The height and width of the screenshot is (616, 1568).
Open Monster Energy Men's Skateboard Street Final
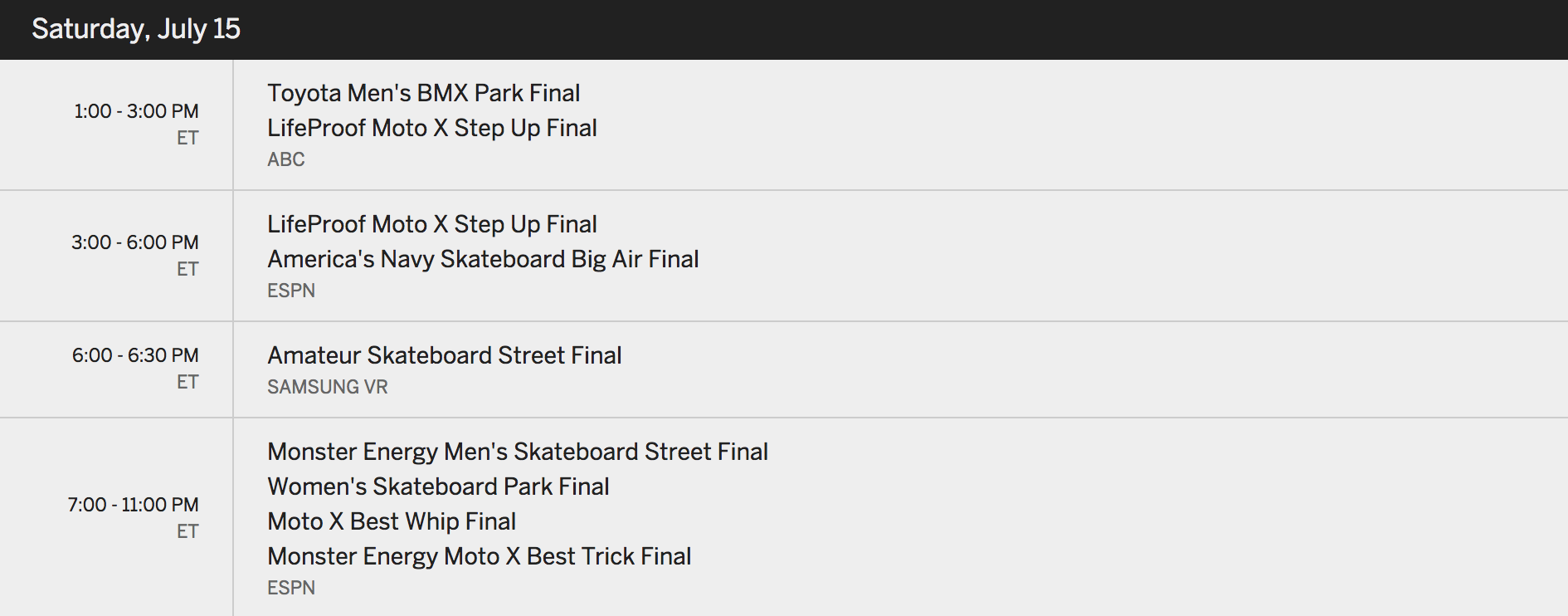pos(518,452)
